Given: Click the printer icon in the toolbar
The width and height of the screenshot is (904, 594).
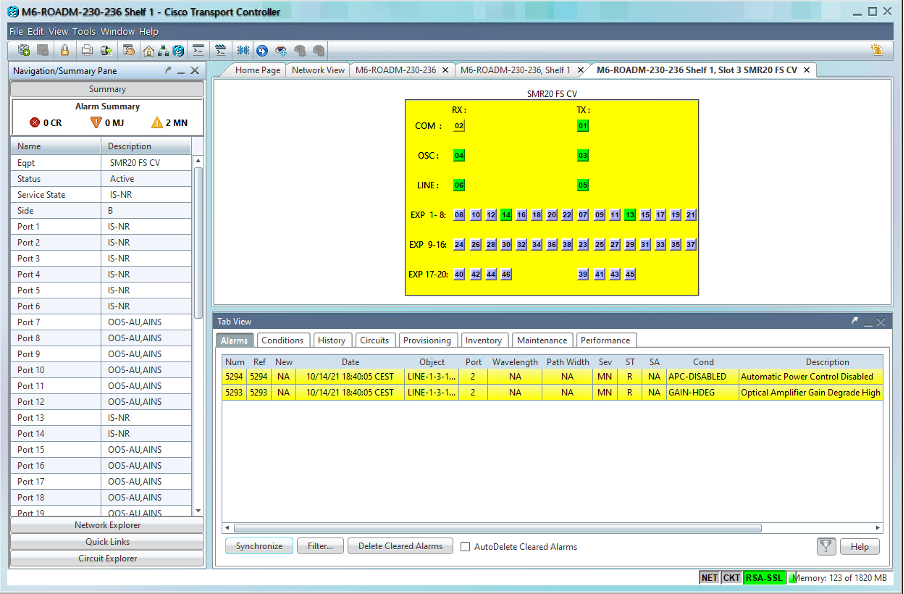Looking at the screenshot, I should pyautogui.click(x=87, y=51).
